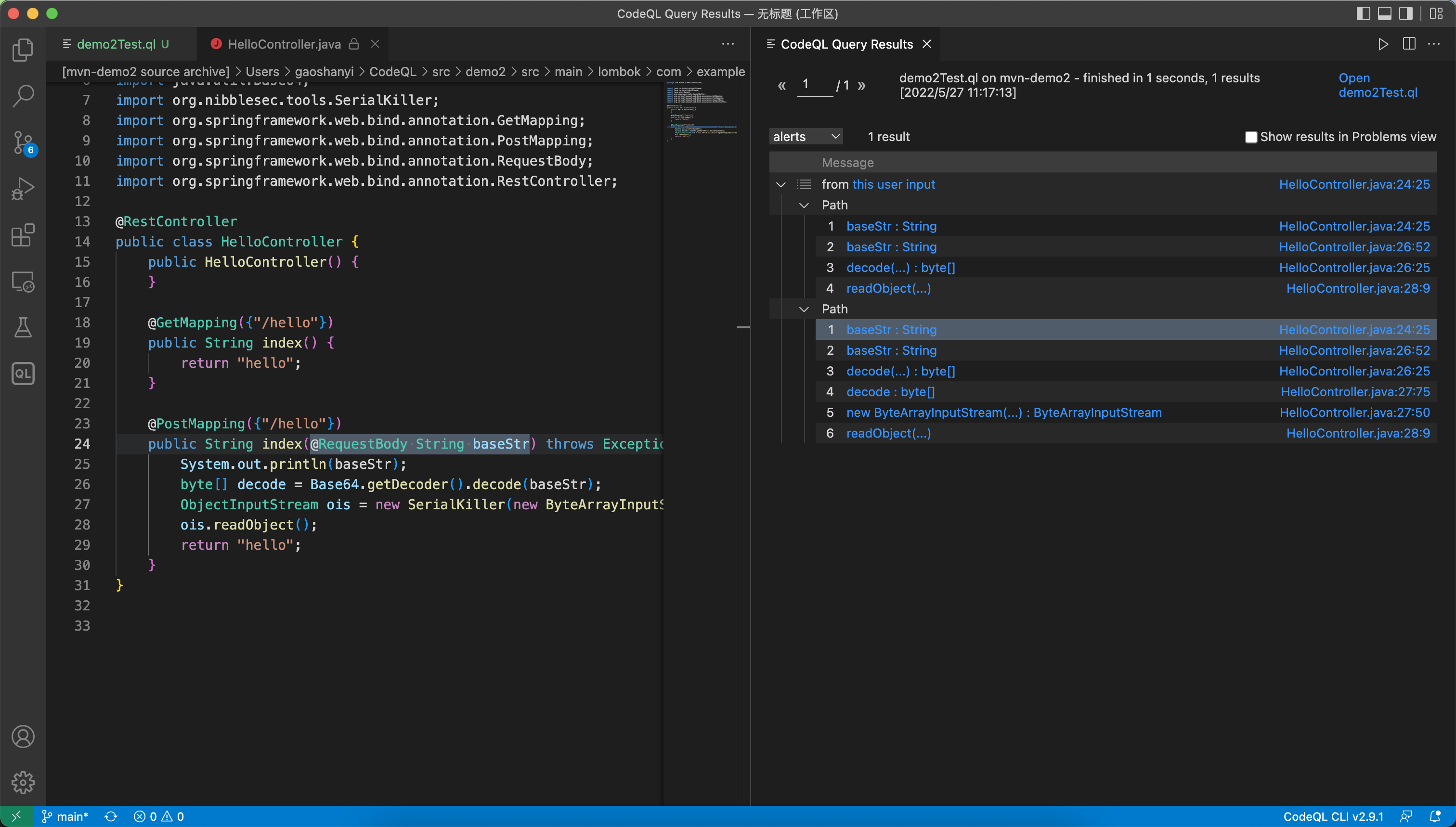Open the Testing beaker view

(23, 328)
